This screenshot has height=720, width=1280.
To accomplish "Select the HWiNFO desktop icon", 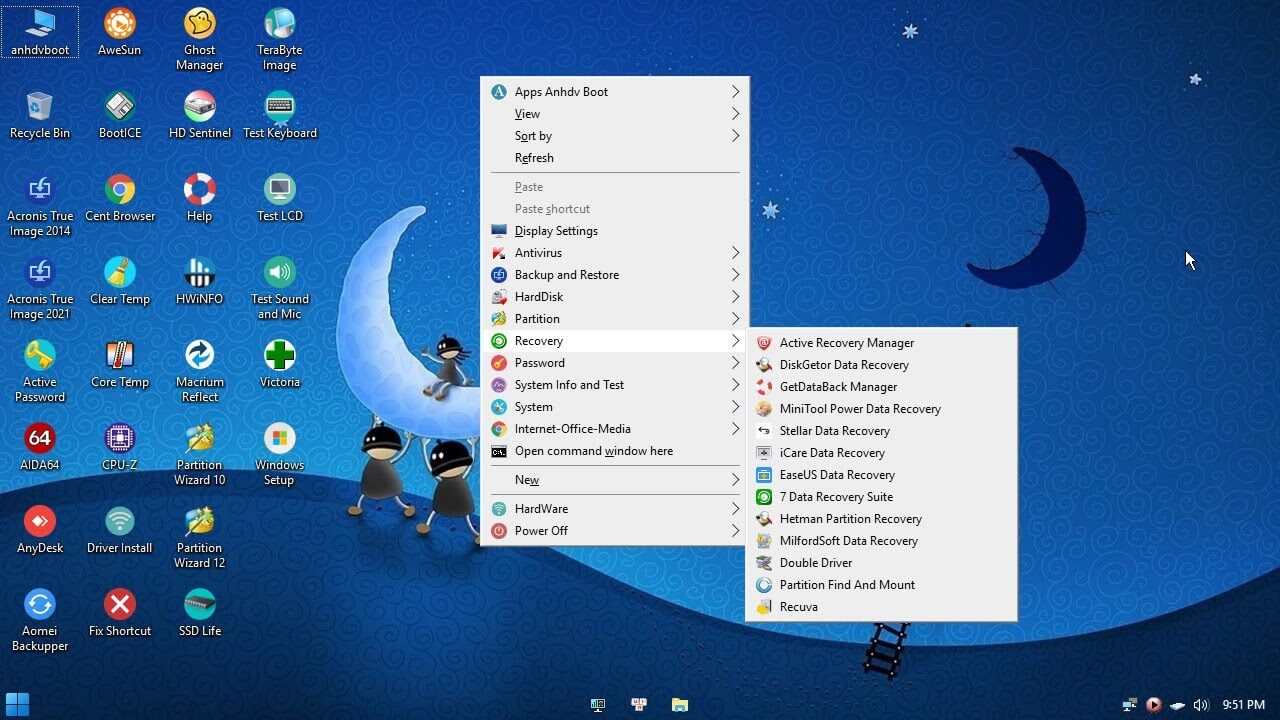I will tap(199, 281).
